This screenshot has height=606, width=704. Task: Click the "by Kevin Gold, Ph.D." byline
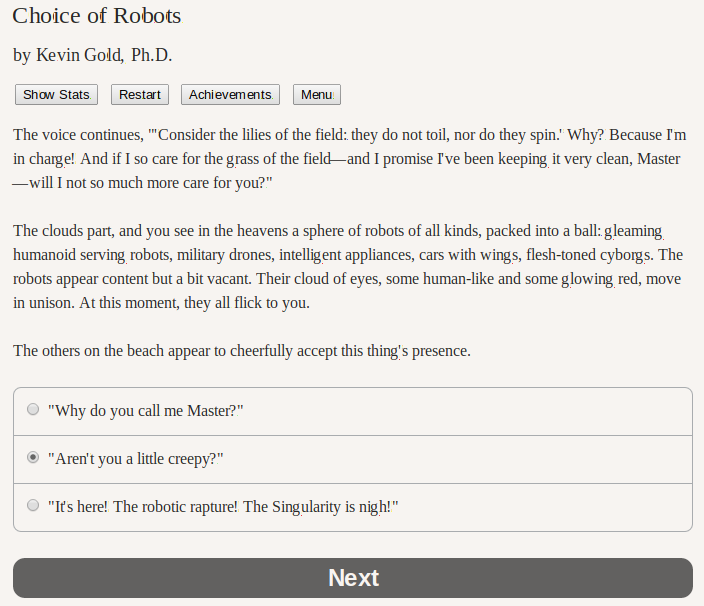point(99,55)
